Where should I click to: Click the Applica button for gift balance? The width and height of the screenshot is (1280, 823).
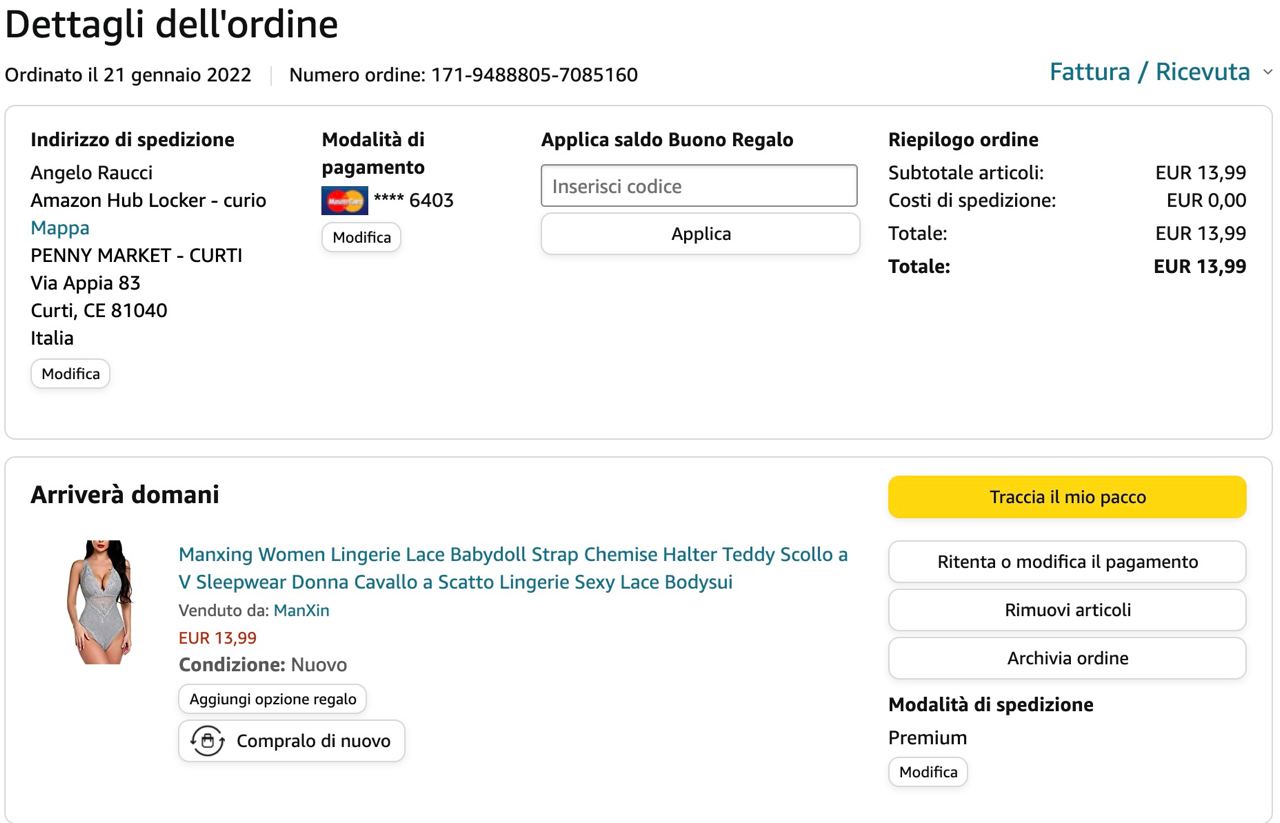(x=700, y=234)
